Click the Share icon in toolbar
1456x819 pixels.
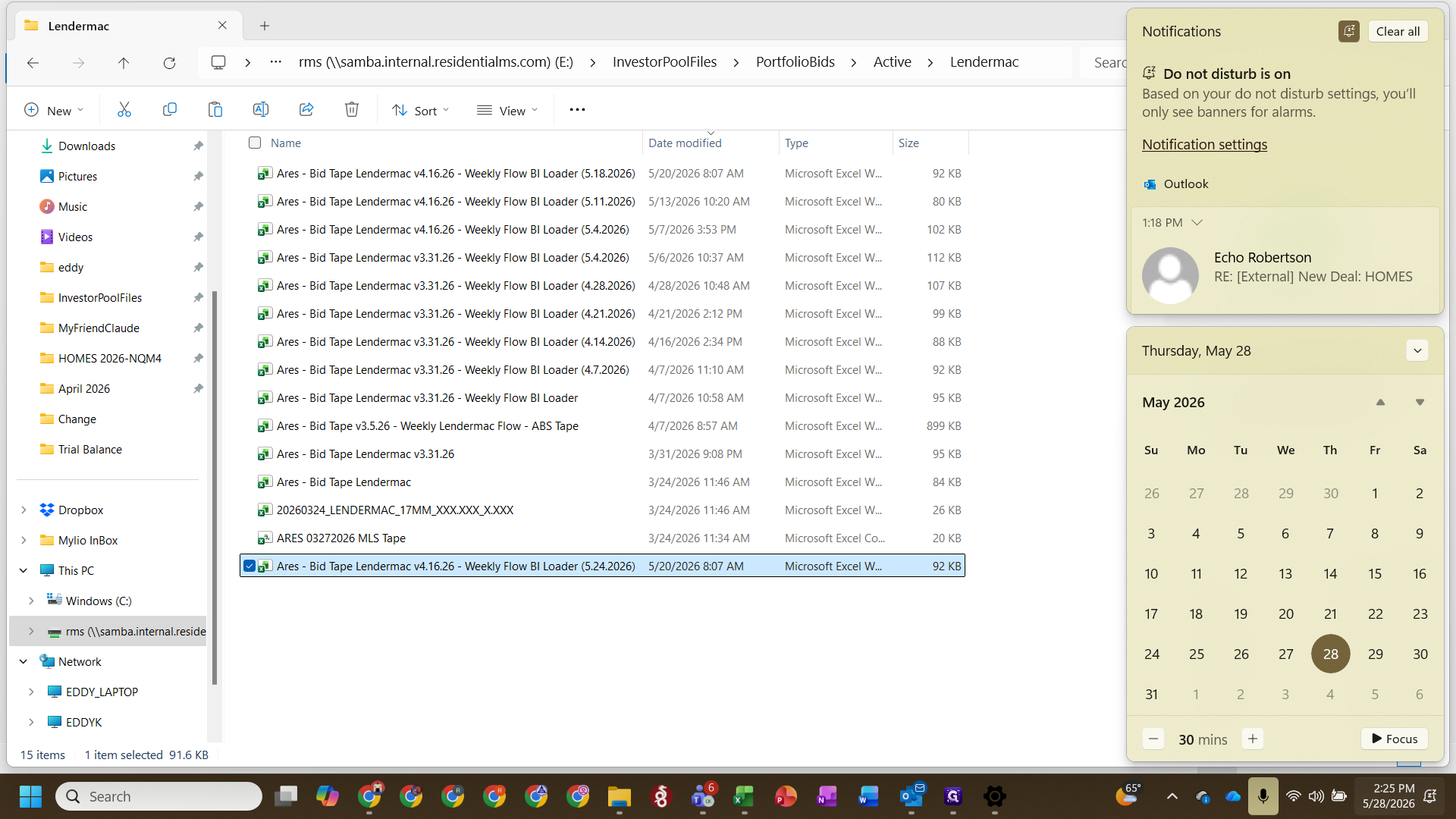[x=306, y=110]
